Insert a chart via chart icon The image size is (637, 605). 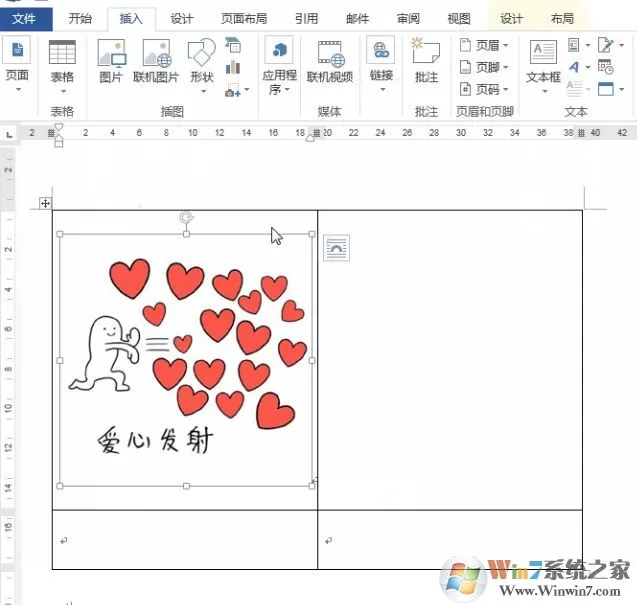coord(233,67)
